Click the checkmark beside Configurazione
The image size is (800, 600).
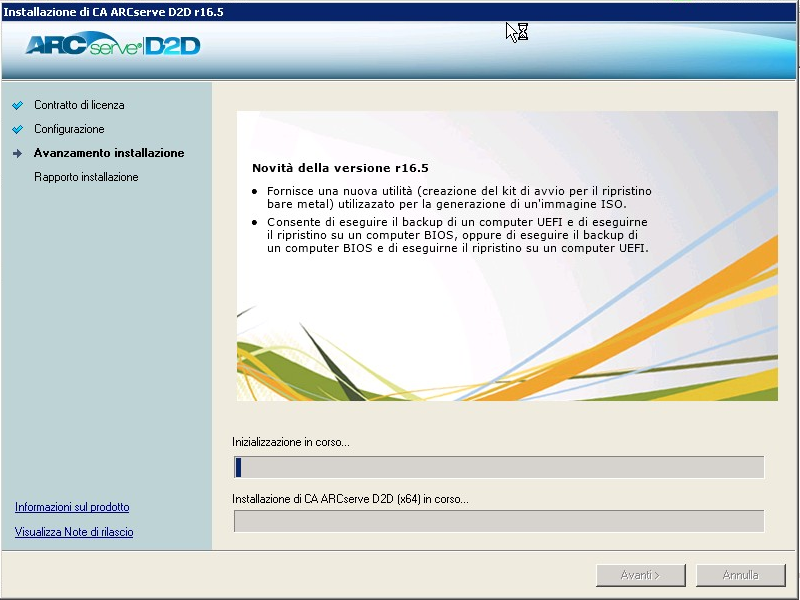pos(17,129)
